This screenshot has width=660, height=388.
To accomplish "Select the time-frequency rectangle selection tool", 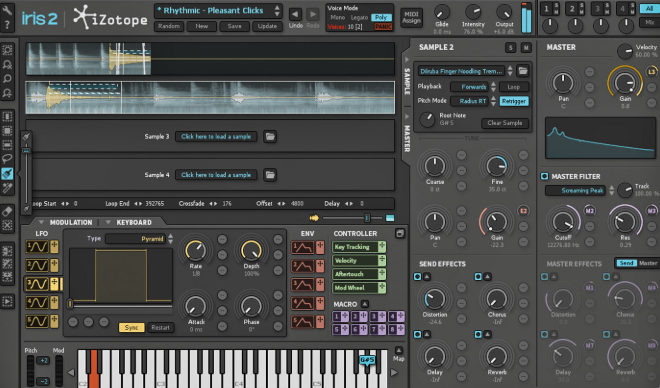I will coord(7,130).
